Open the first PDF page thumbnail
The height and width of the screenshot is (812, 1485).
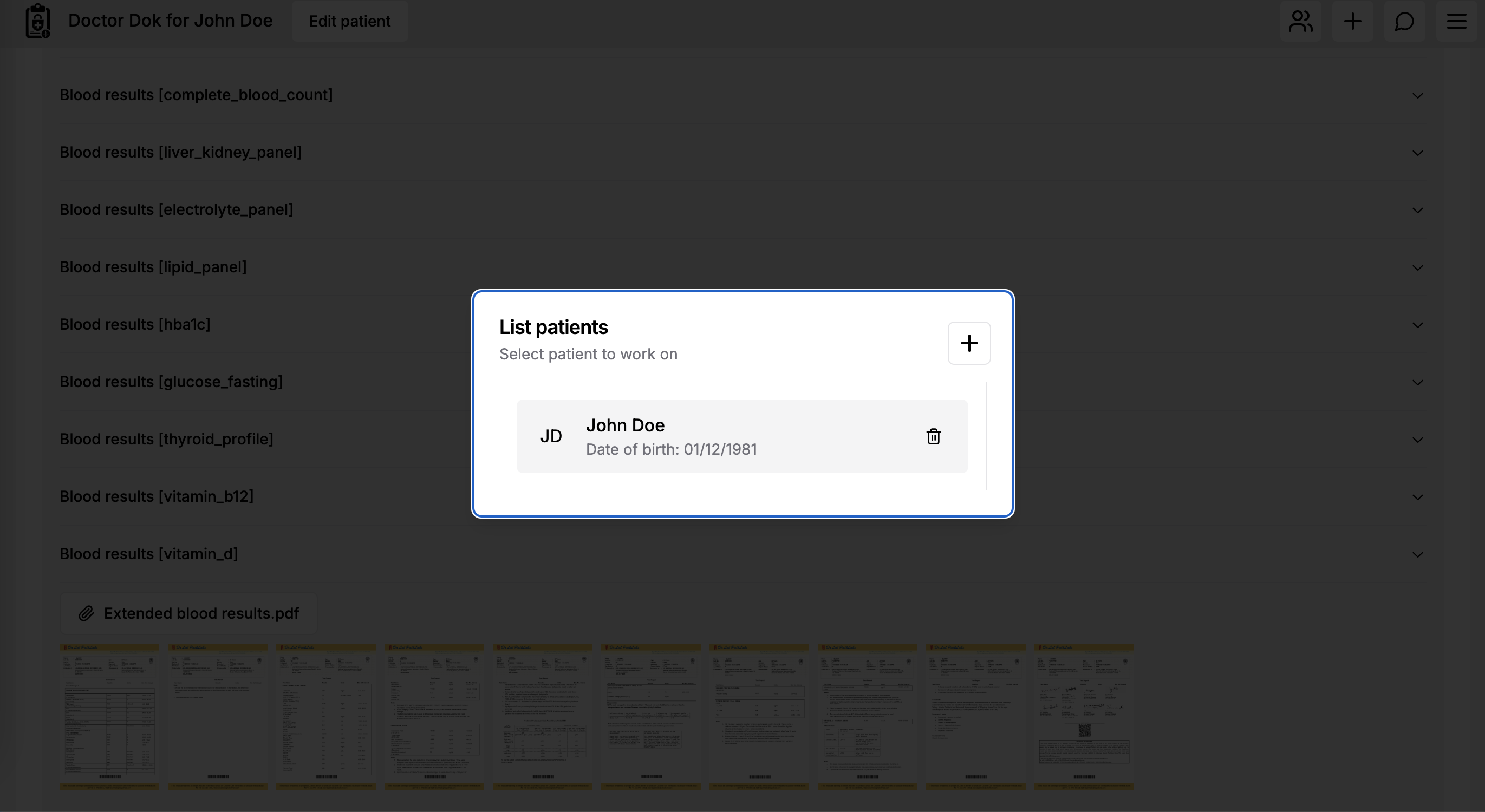pyautogui.click(x=109, y=716)
